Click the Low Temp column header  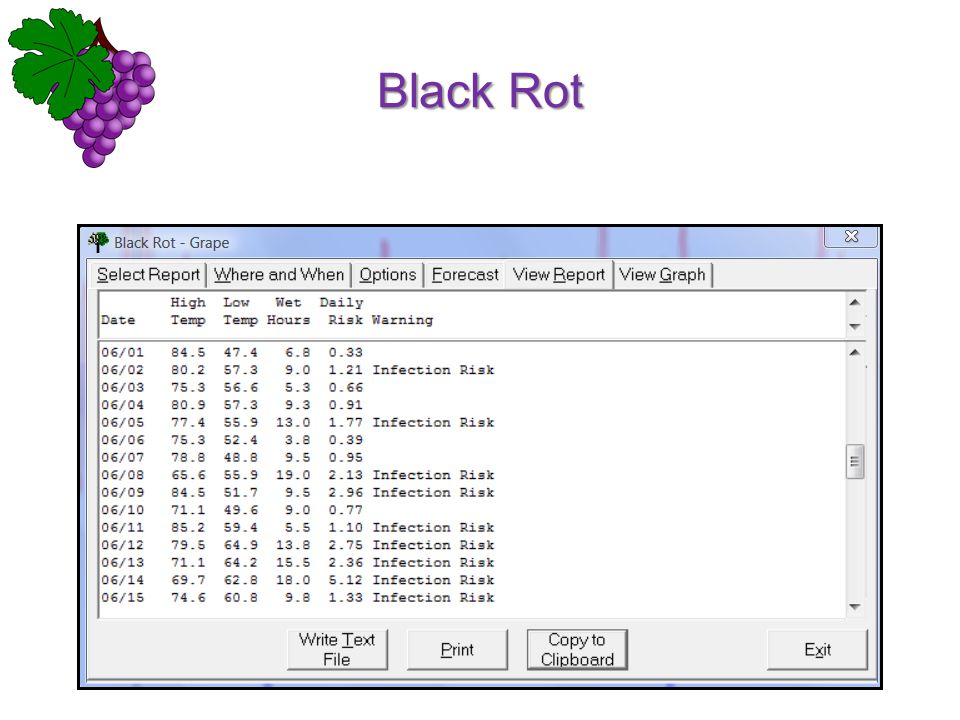(x=241, y=311)
